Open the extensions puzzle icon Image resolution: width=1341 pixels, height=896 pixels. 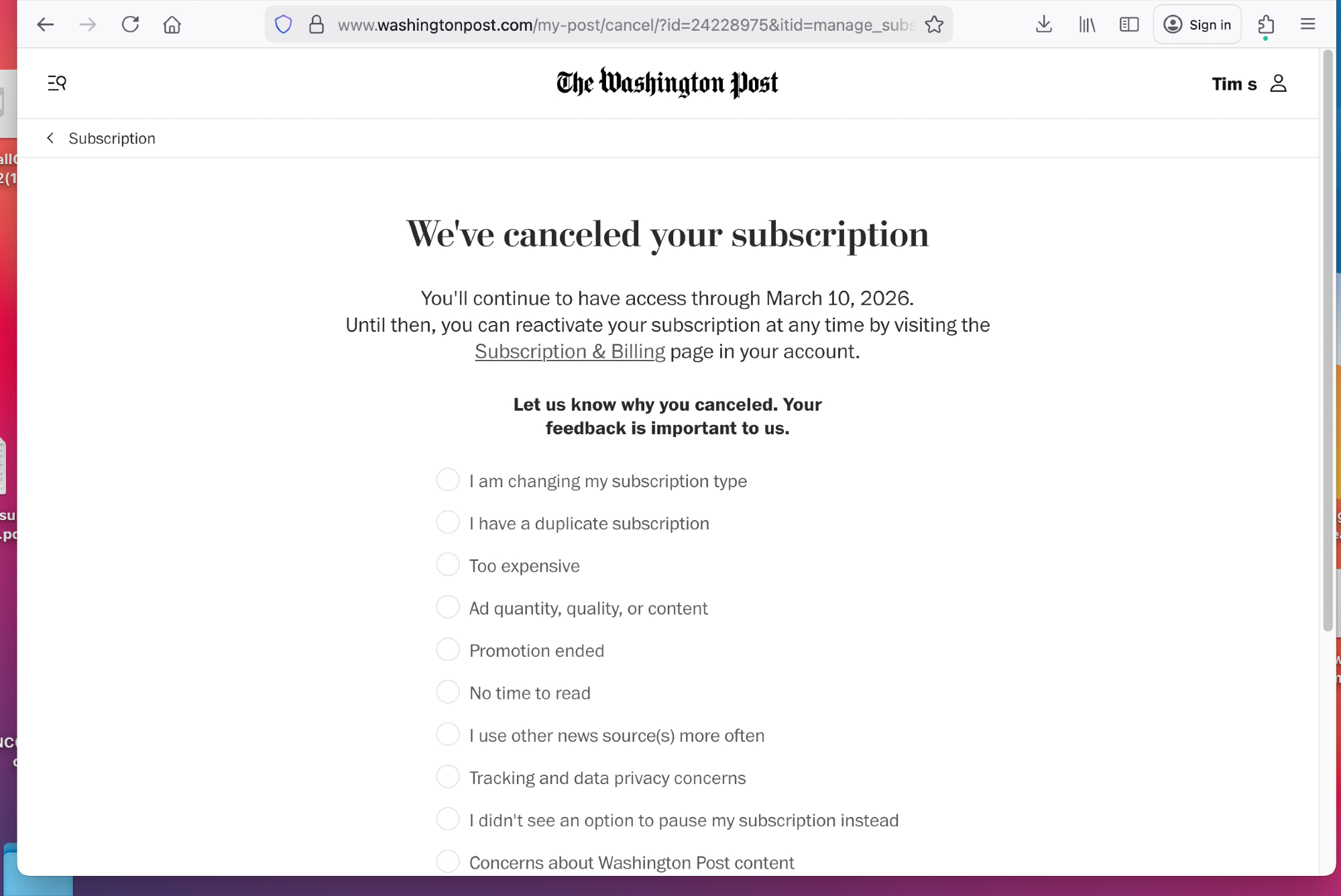[x=1266, y=25]
